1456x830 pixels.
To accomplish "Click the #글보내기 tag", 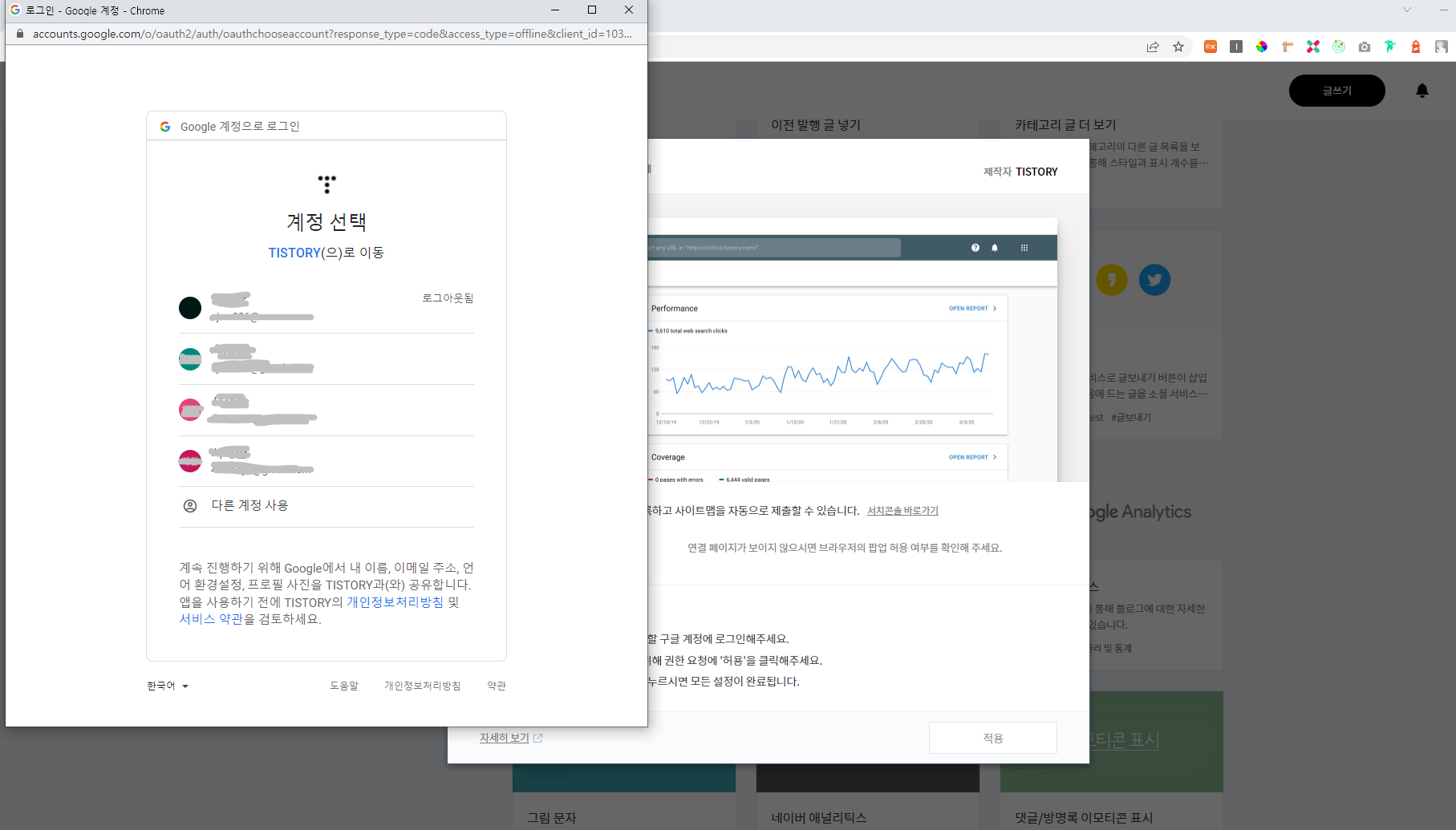I will [x=1131, y=418].
